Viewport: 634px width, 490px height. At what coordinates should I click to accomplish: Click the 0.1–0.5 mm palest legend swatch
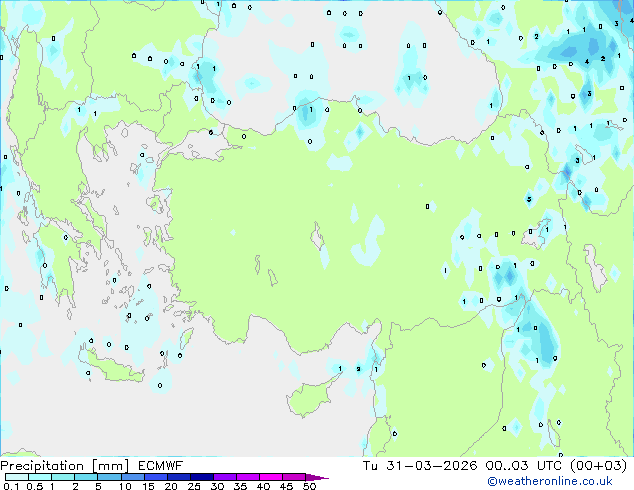(x=17, y=477)
